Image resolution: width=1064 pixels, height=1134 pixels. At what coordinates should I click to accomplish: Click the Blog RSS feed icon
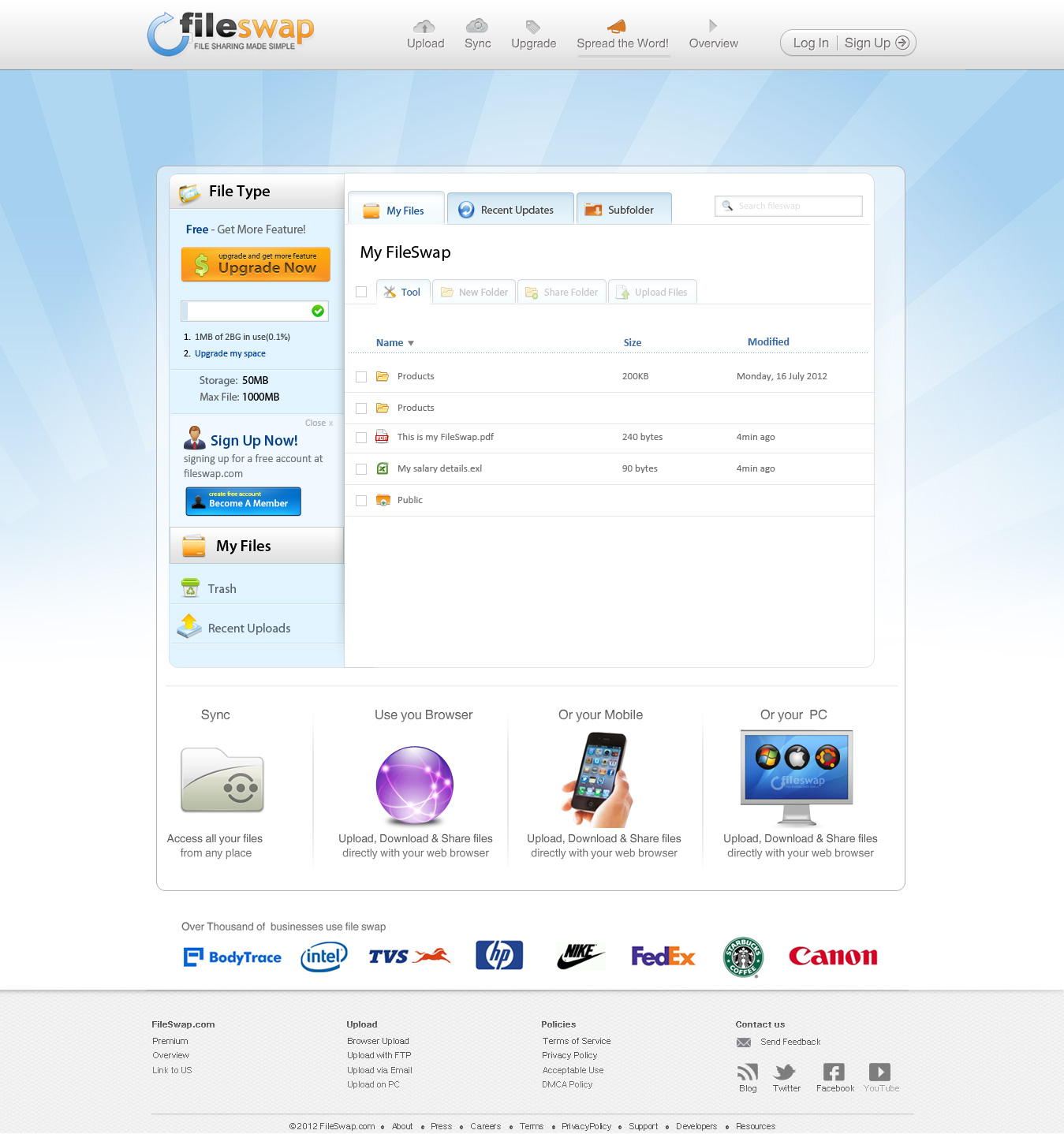[747, 1072]
